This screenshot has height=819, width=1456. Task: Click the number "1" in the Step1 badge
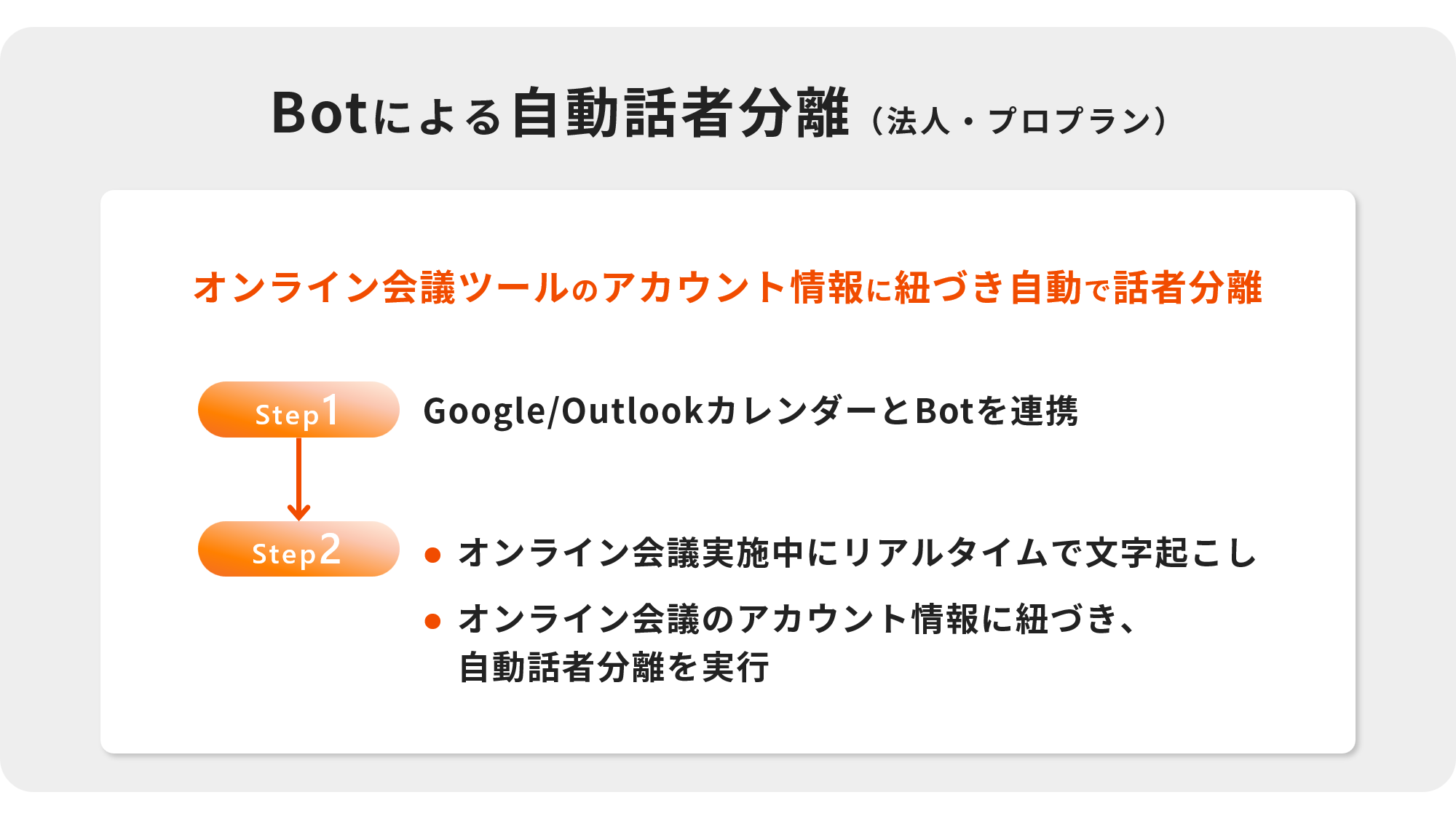click(x=331, y=410)
